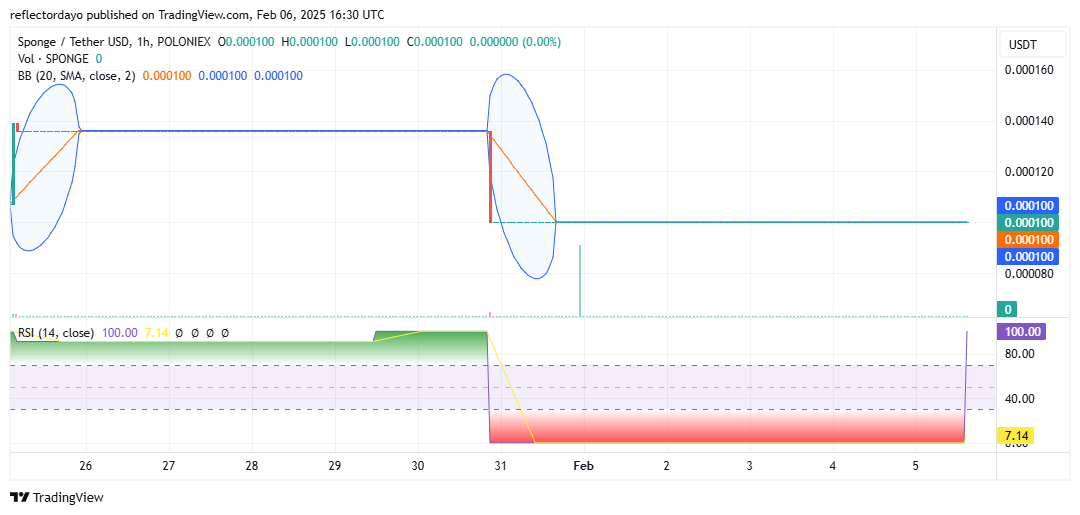This screenshot has width=1080, height=515.
Task: Click the 28 date label on the time axis
Action: 251,465
